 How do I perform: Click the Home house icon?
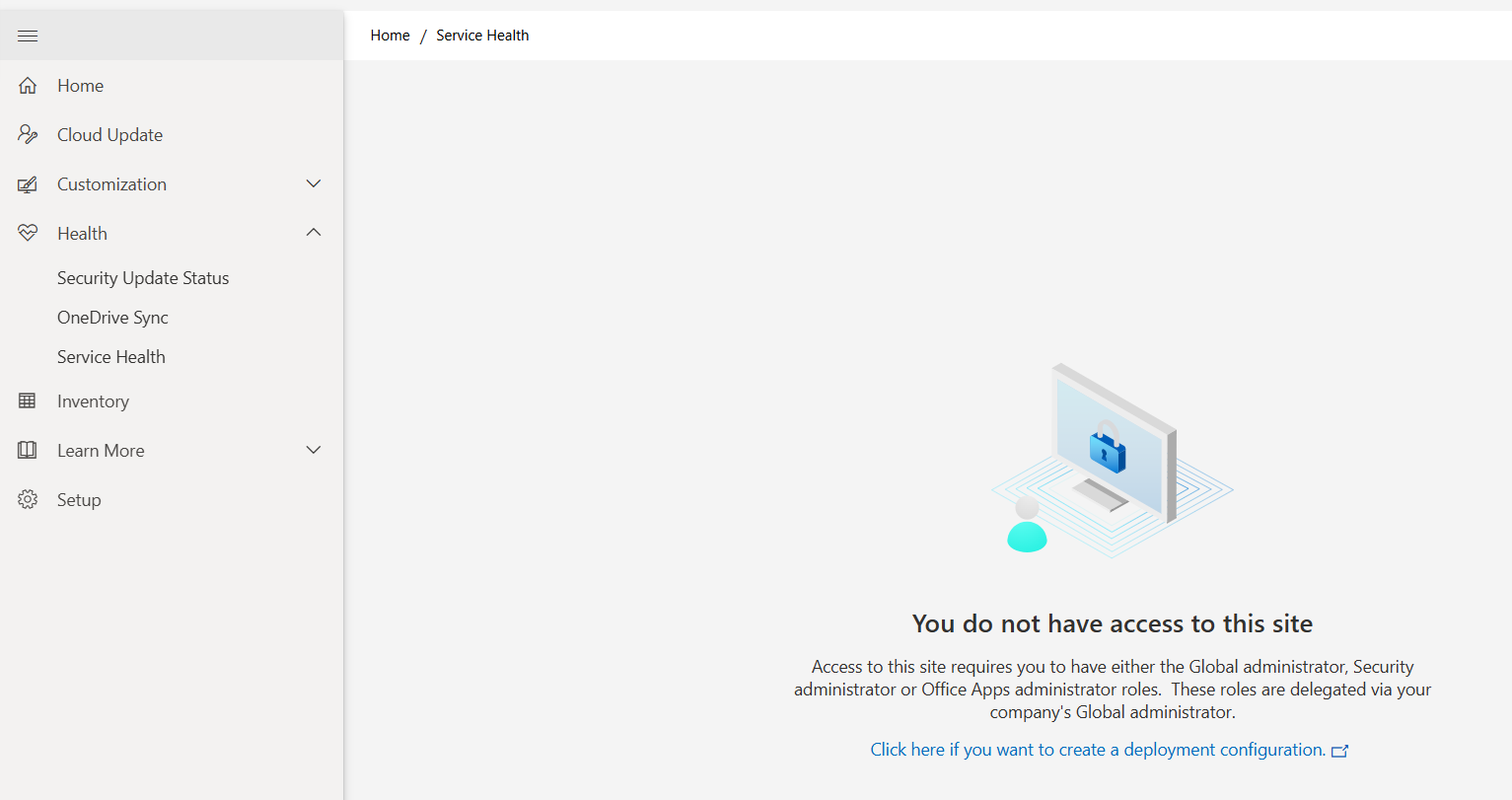coord(28,86)
